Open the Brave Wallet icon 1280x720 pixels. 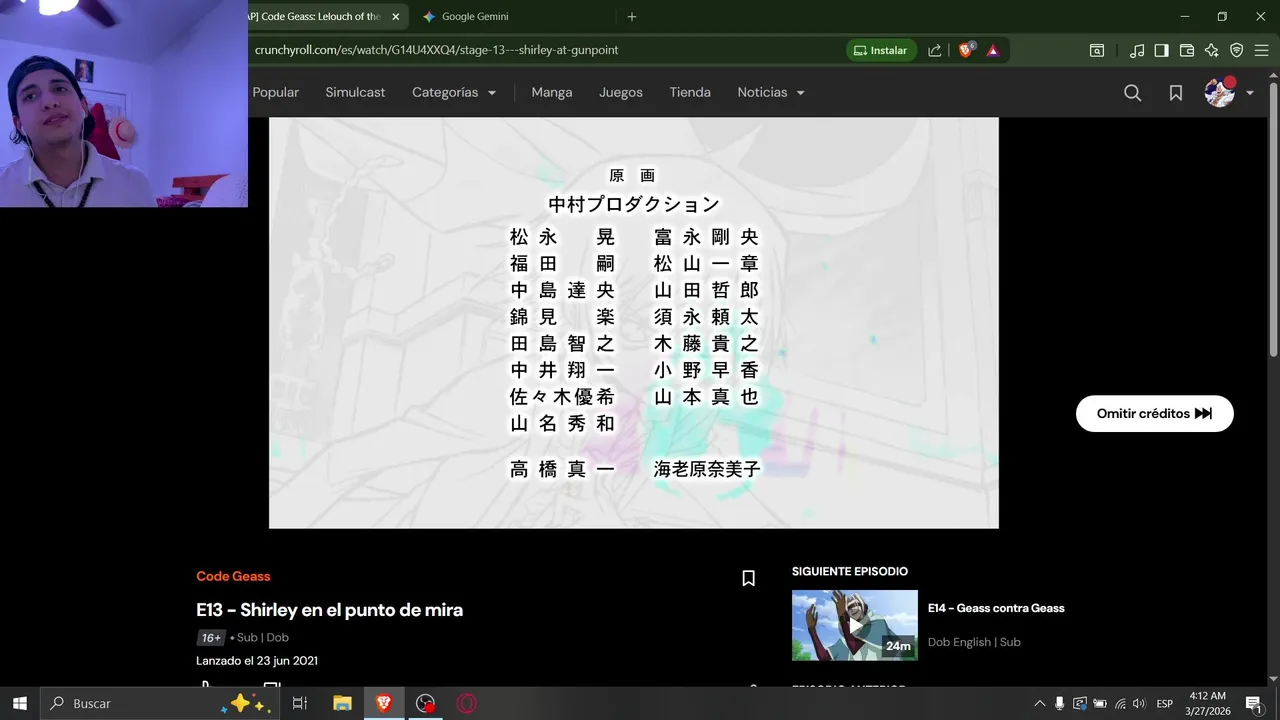(1187, 50)
